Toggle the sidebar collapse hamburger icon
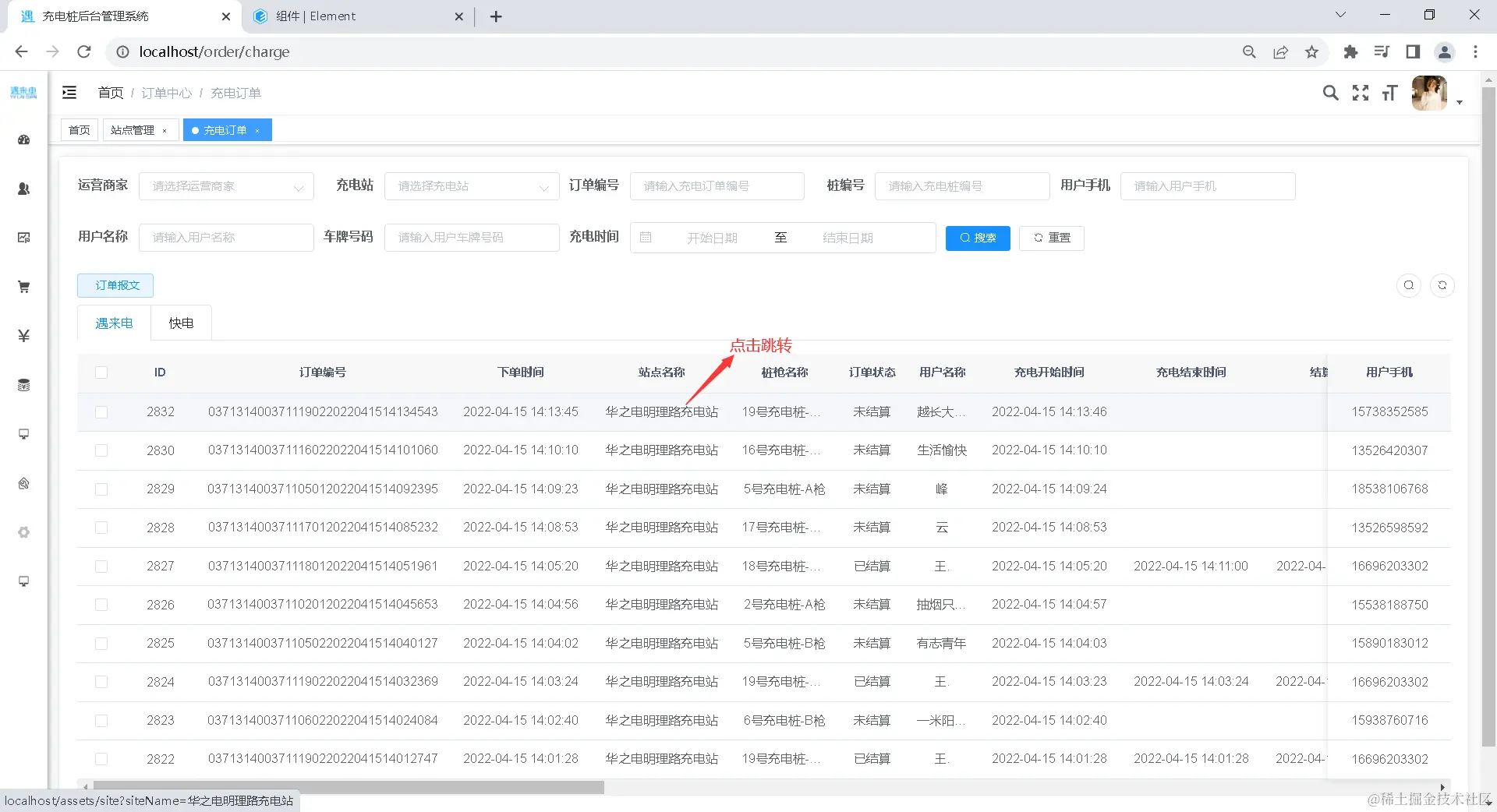This screenshot has height=812, width=1497. tap(69, 93)
